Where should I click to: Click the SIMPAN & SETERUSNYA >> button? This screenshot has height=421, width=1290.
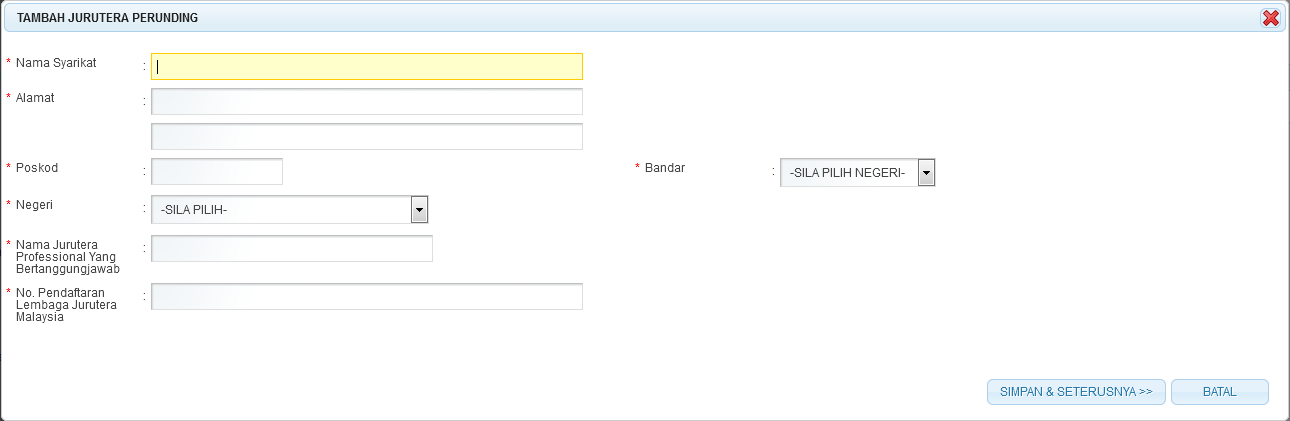1076,392
